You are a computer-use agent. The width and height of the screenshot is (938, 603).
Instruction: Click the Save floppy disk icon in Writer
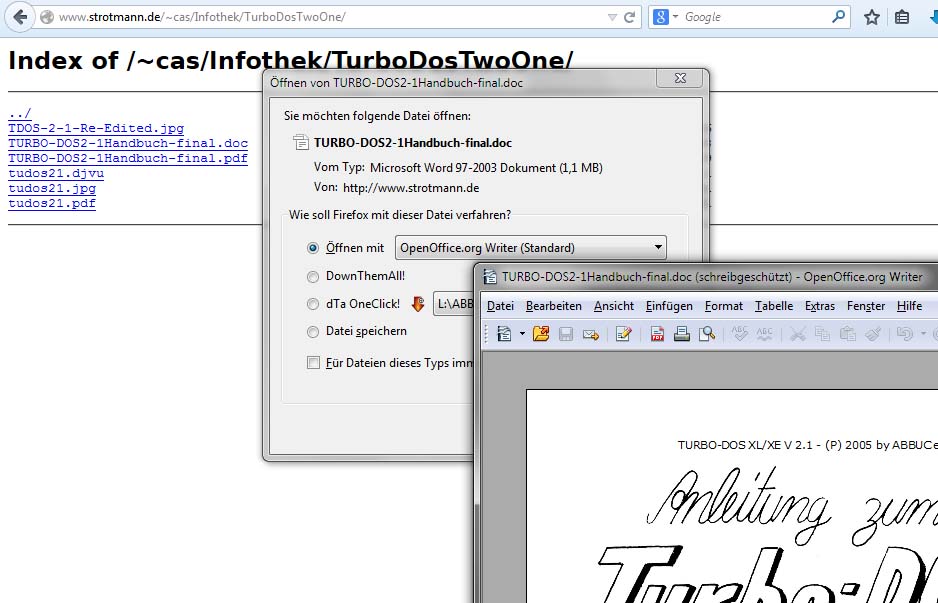pyautogui.click(x=566, y=333)
